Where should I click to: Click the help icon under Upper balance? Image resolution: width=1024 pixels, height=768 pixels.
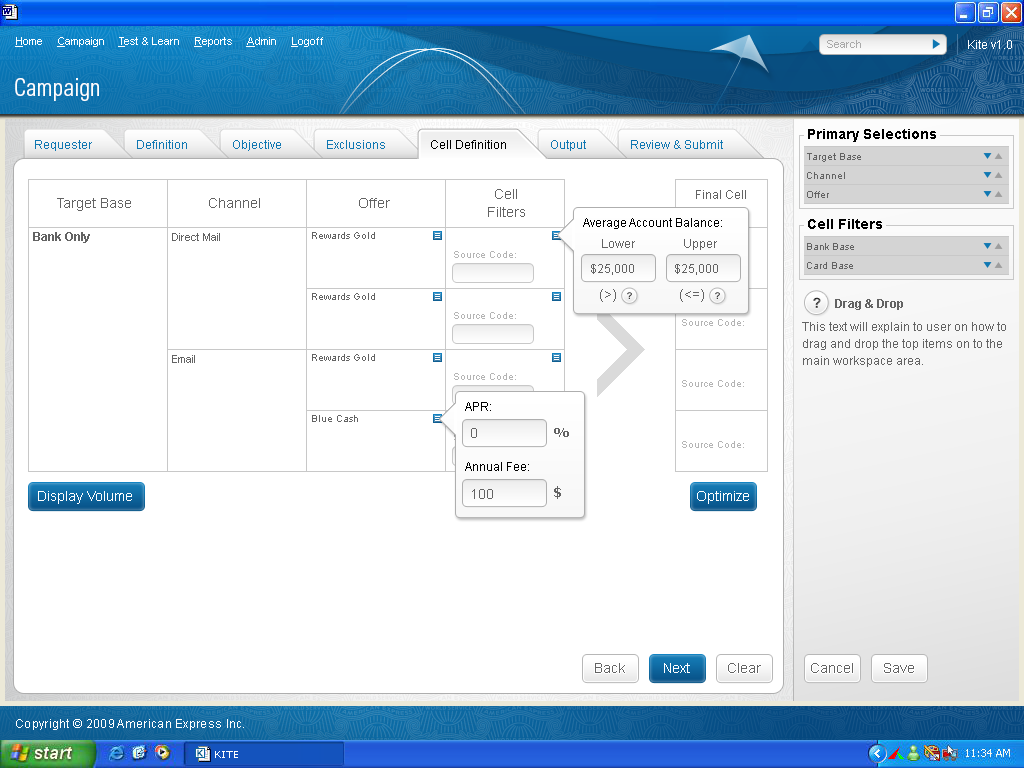[716, 295]
